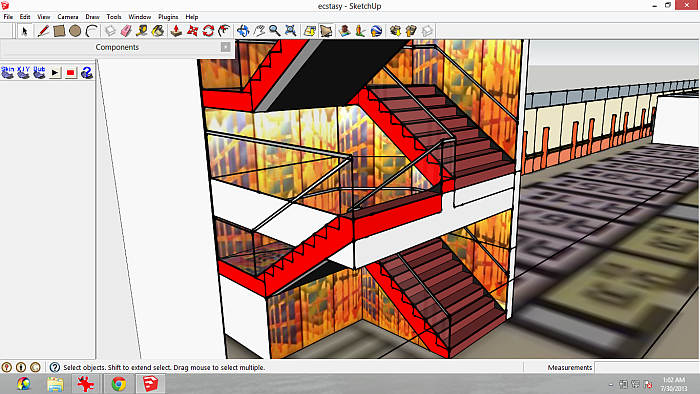Start the plugin play button

[55, 72]
